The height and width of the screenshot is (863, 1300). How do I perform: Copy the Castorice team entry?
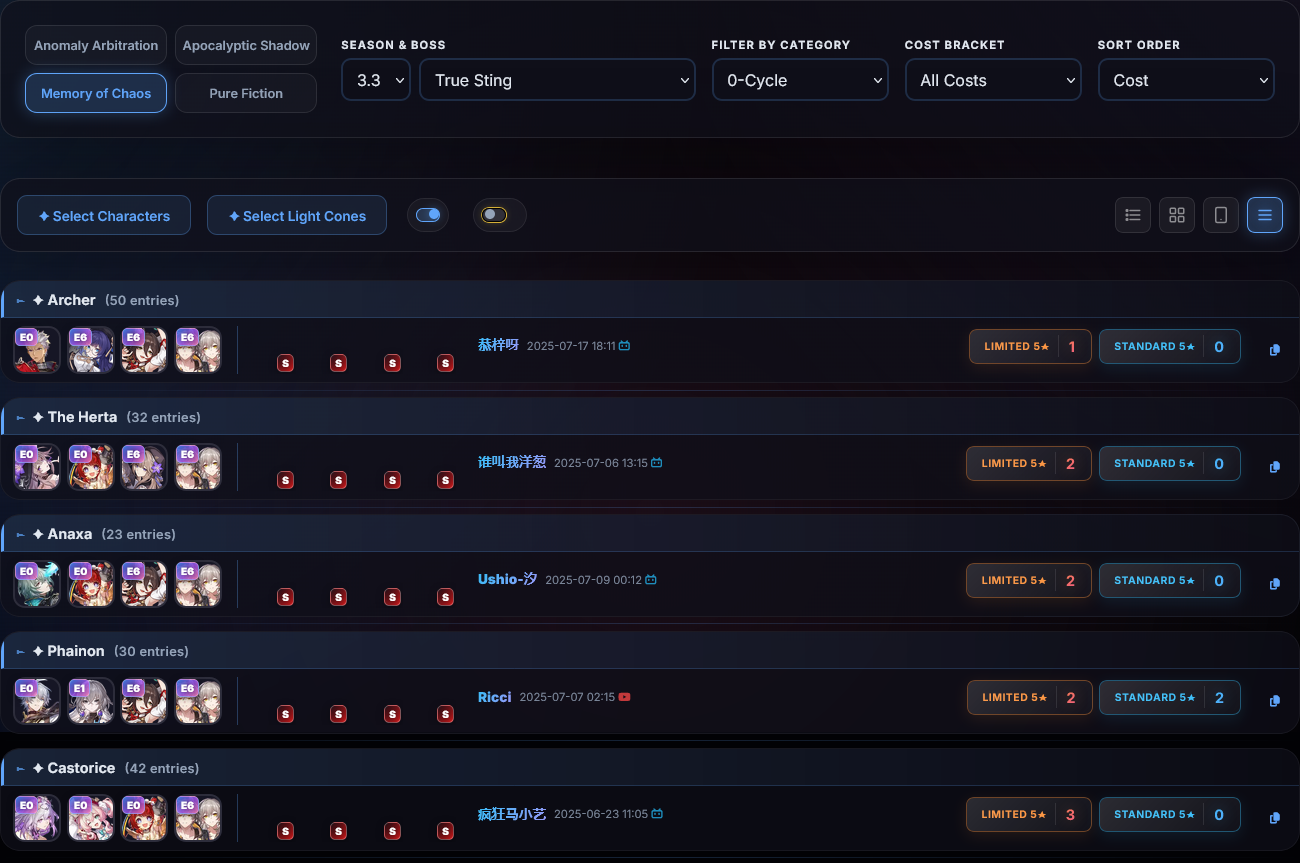tap(1275, 818)
